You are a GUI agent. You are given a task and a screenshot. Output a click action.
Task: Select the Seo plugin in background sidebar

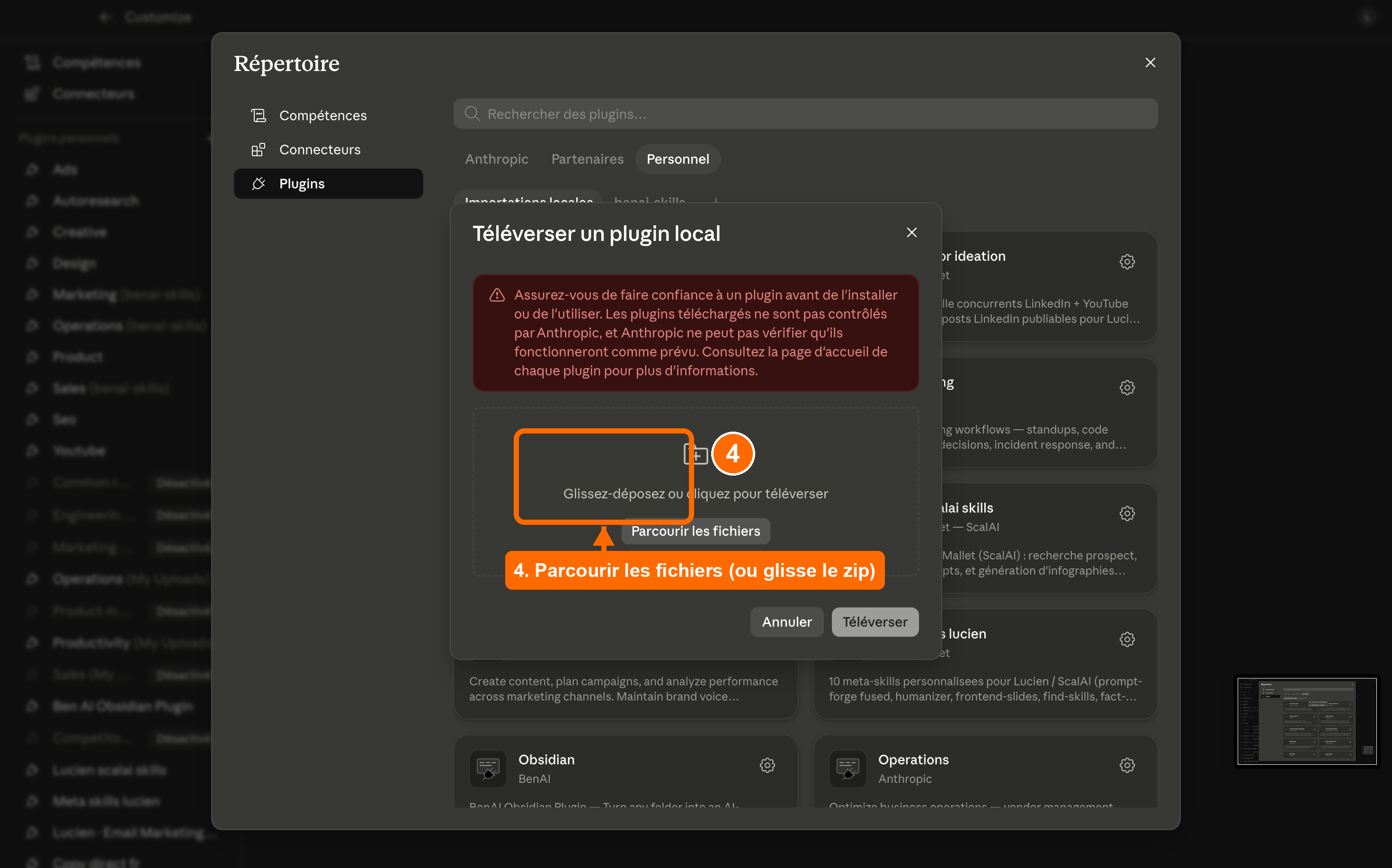(64, 420)
